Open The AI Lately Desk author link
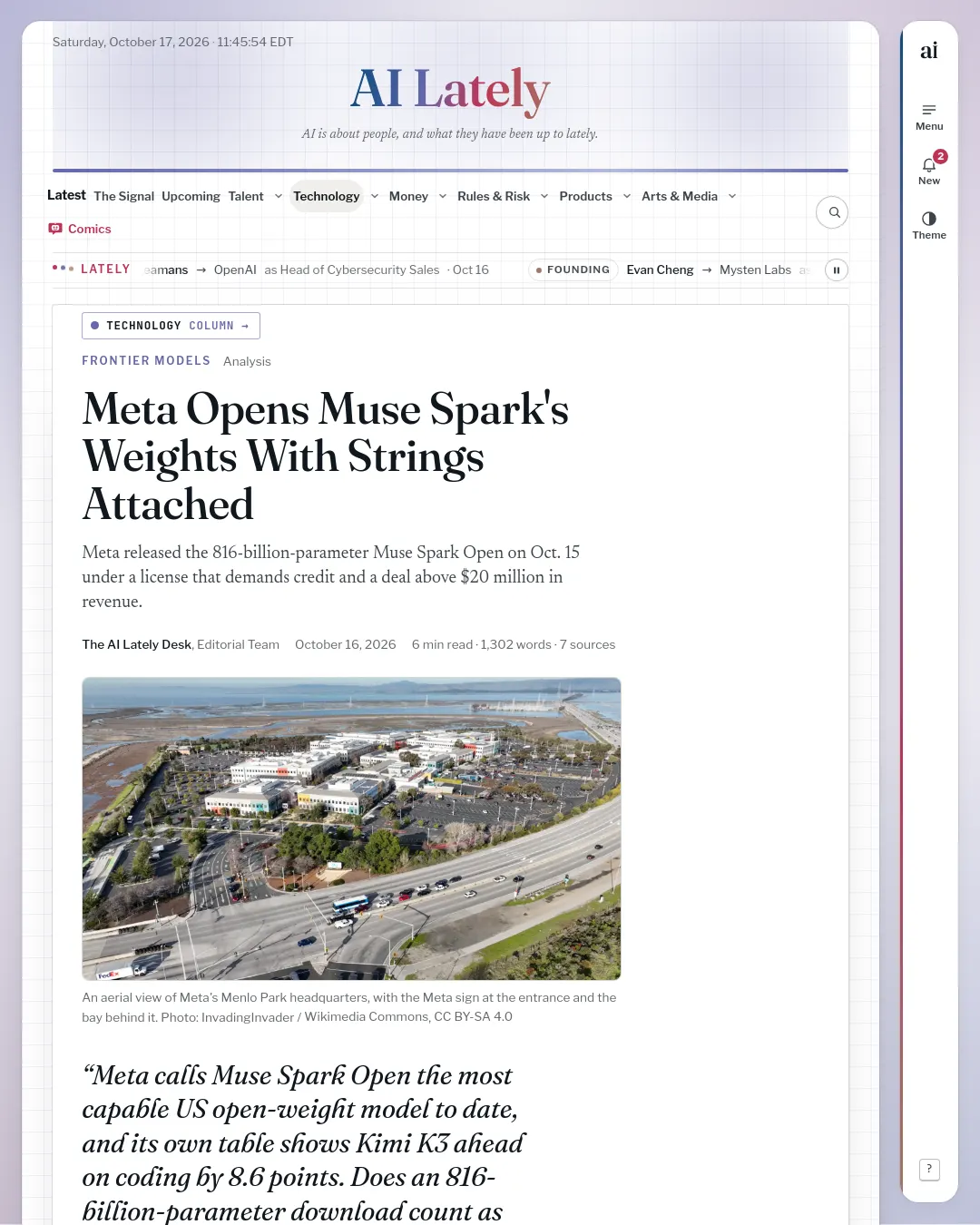This screenshot has width=980, height=1225. click(137, 644)
